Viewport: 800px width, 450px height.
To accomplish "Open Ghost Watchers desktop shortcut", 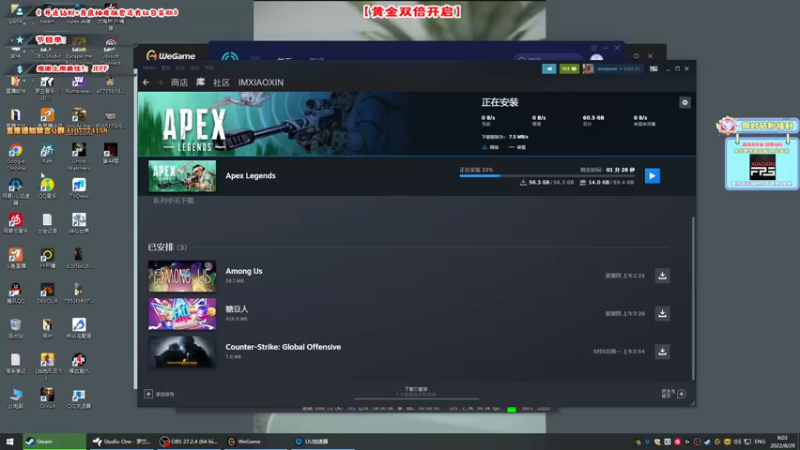I will click(79, 156).
